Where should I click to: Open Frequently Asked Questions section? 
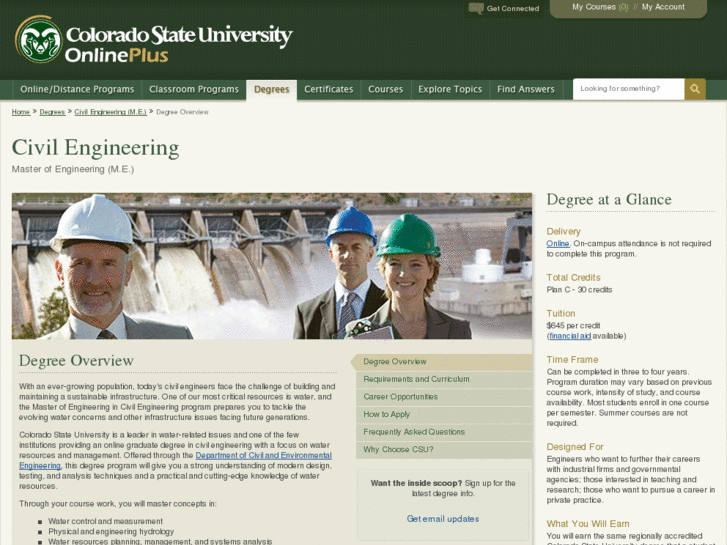pyautogui.click(x=444, y=432)
